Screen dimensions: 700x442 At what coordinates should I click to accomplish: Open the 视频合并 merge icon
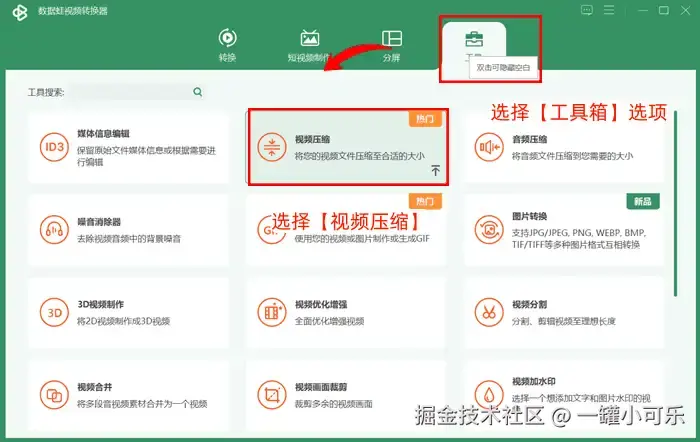(54, 395)
